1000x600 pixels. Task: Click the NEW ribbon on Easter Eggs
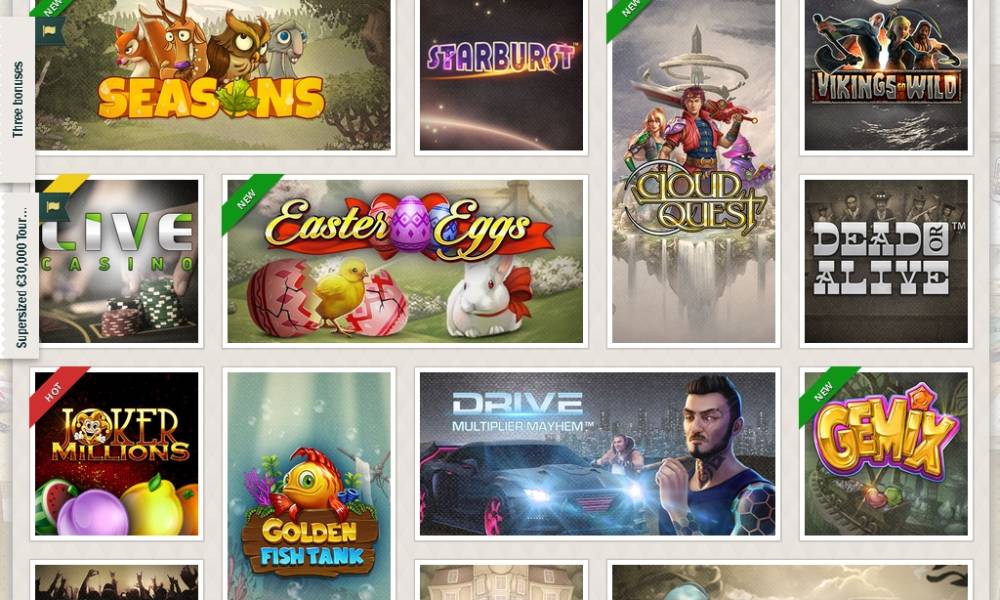pyautogui.click(x=248, y=200)
